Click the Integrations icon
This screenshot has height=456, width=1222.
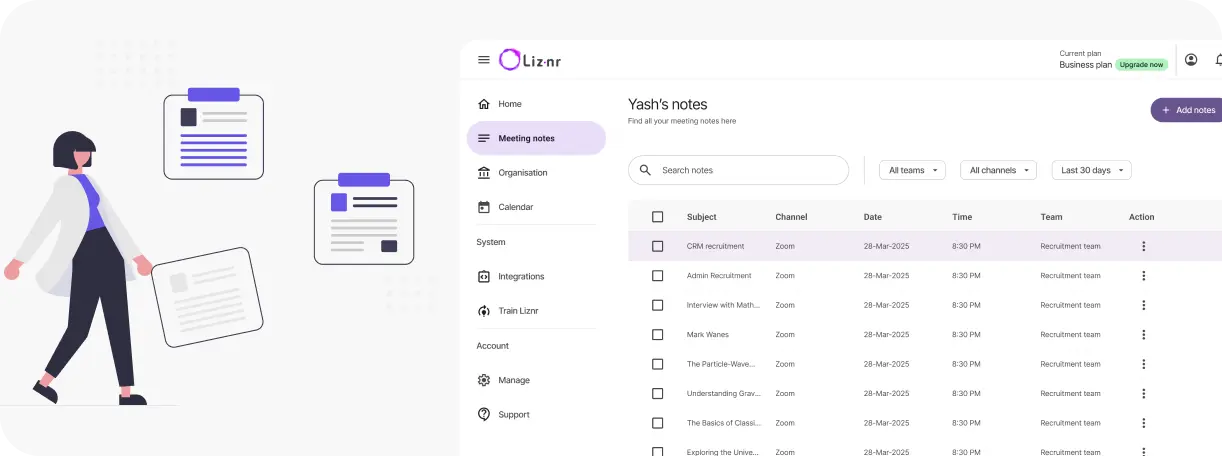(484, 276)
